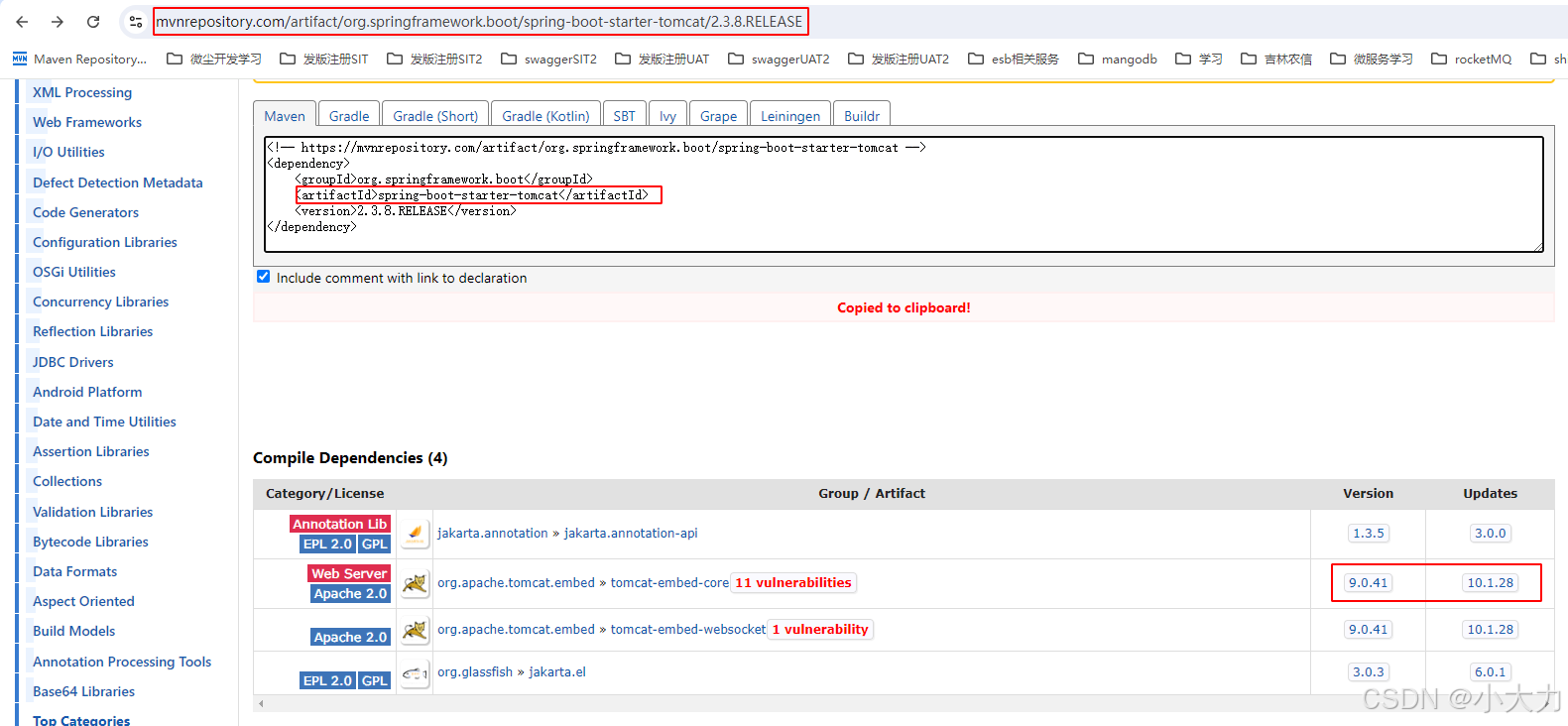Switch to the Maven tab
This screenshot has height=726, width=1568.
point(285,115)
